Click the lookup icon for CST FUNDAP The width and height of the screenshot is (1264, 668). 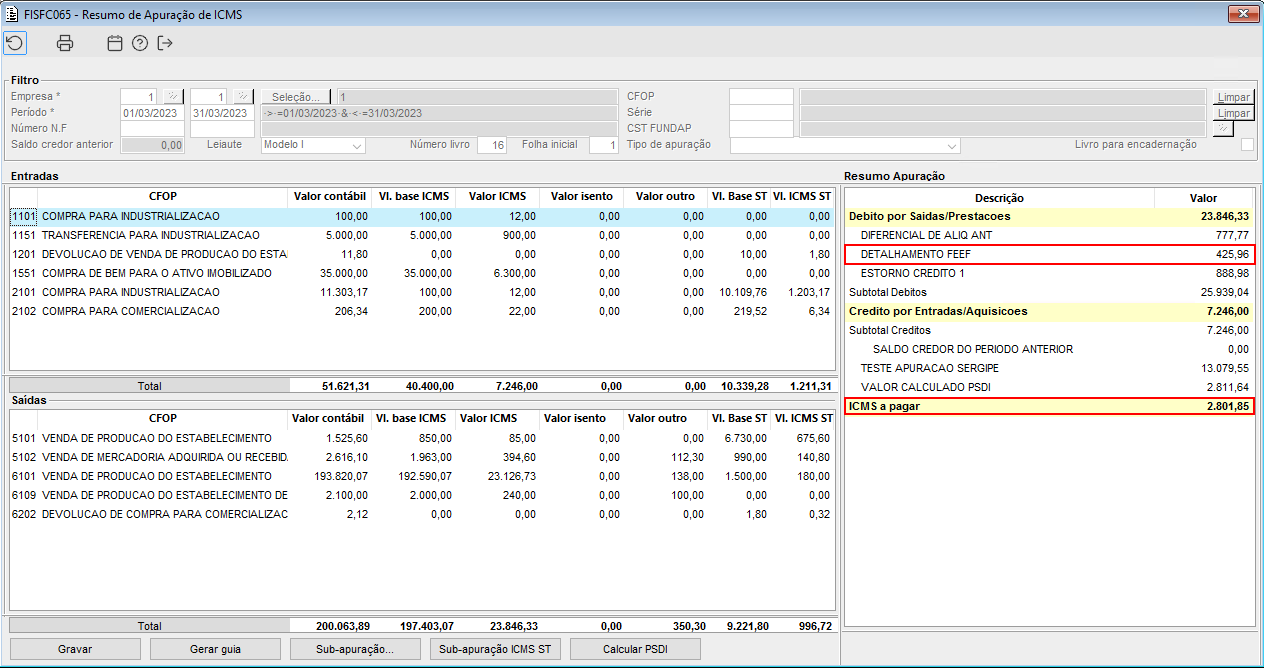[1223, 129]
